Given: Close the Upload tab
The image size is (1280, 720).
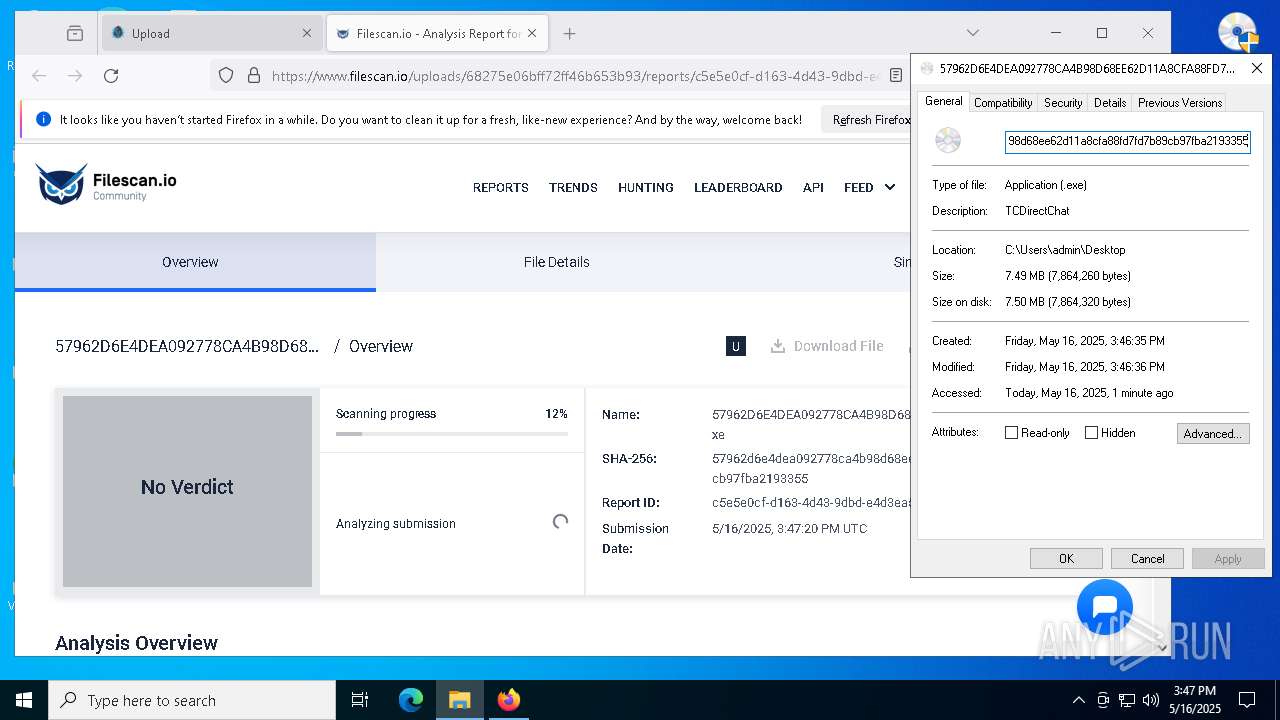Looking at the screenshot, I should click(307, 33).
